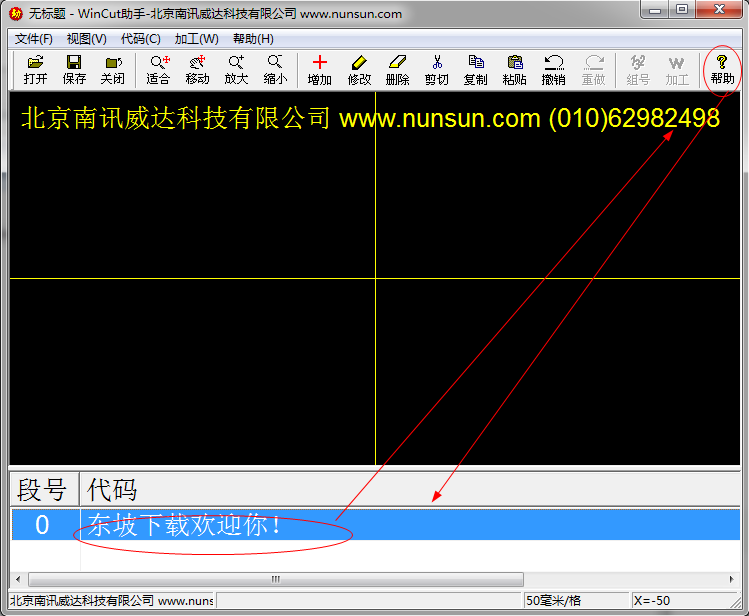Click the 保存 (Save) floppy icon
749x616 pixels.
[x=74, y=70]
